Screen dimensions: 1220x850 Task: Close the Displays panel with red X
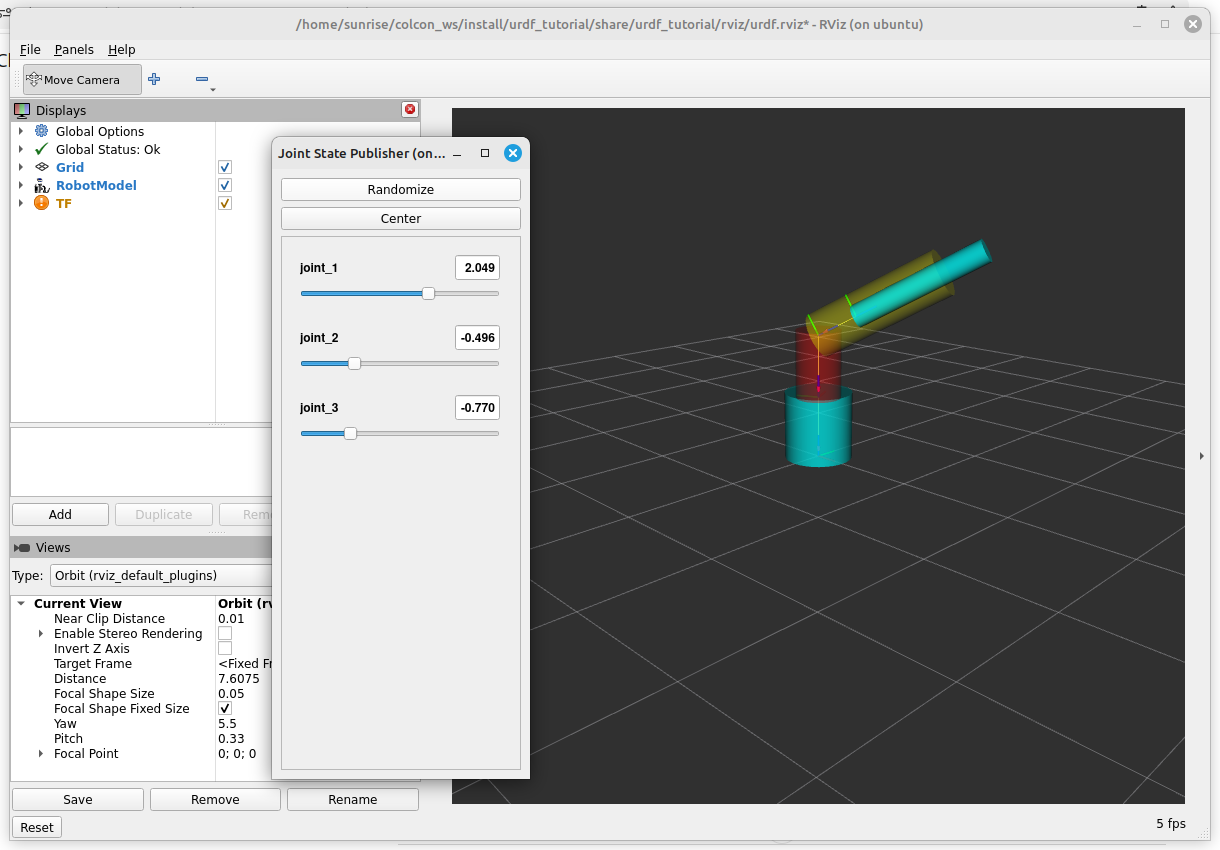(x=409, y=110)
